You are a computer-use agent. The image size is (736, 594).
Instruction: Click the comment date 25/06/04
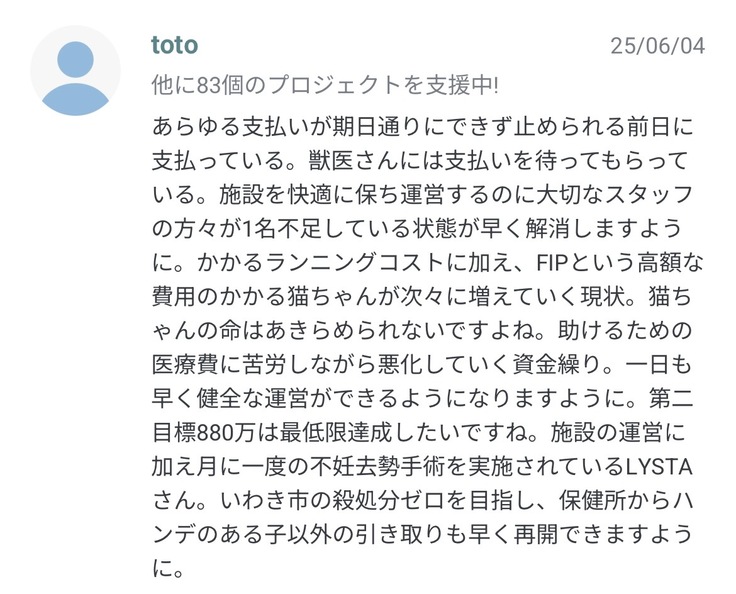658,46
